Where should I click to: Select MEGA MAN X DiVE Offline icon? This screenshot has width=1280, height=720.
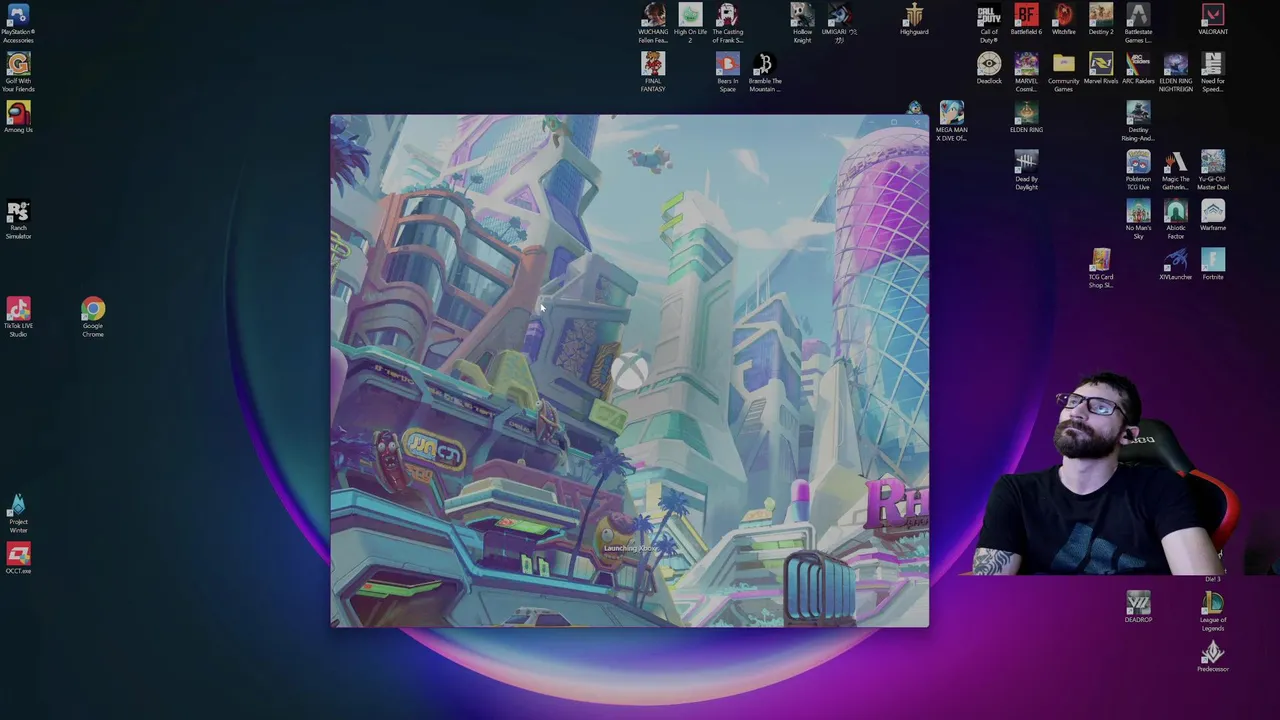coord(951,121)
